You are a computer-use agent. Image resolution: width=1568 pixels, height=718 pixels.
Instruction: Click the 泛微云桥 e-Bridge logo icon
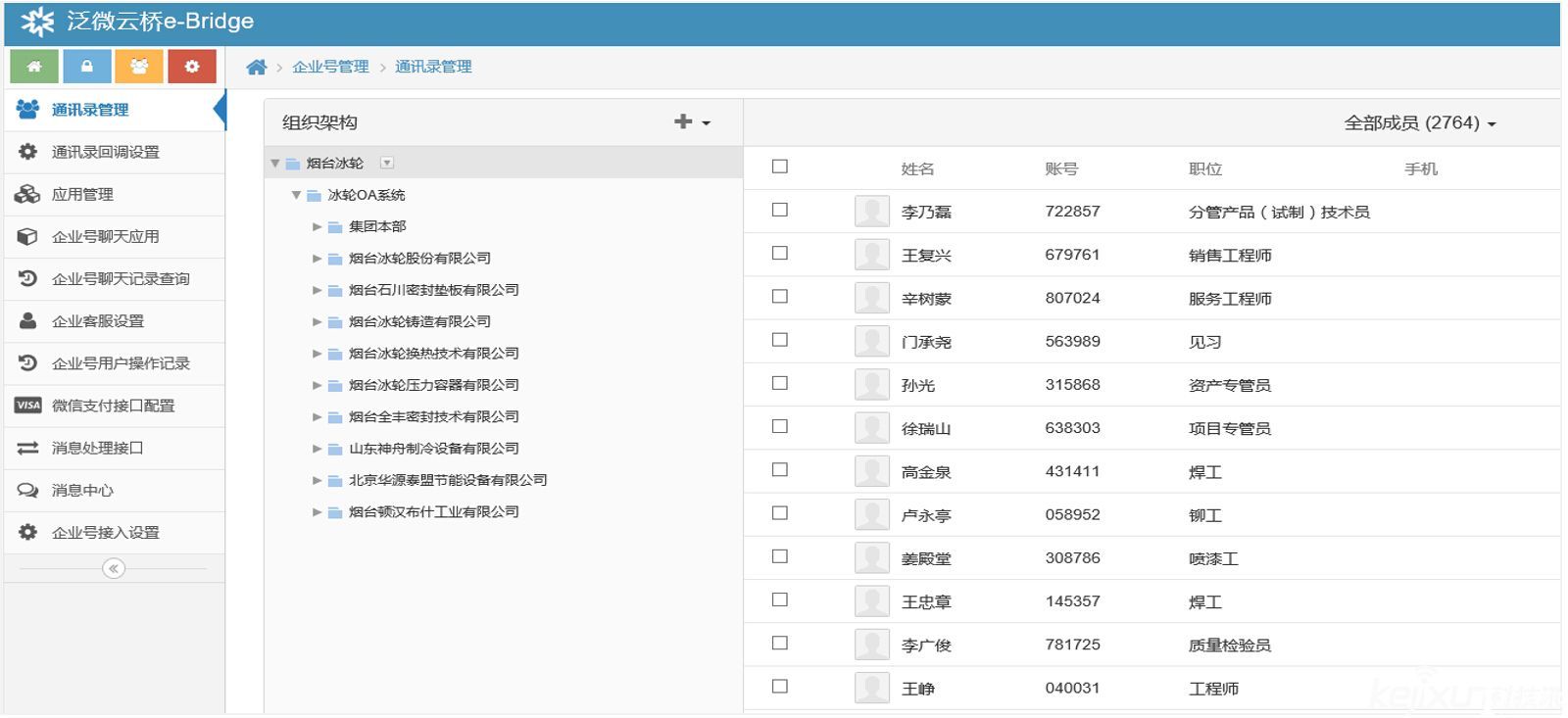pyautogui.click(x=37, y=22)
